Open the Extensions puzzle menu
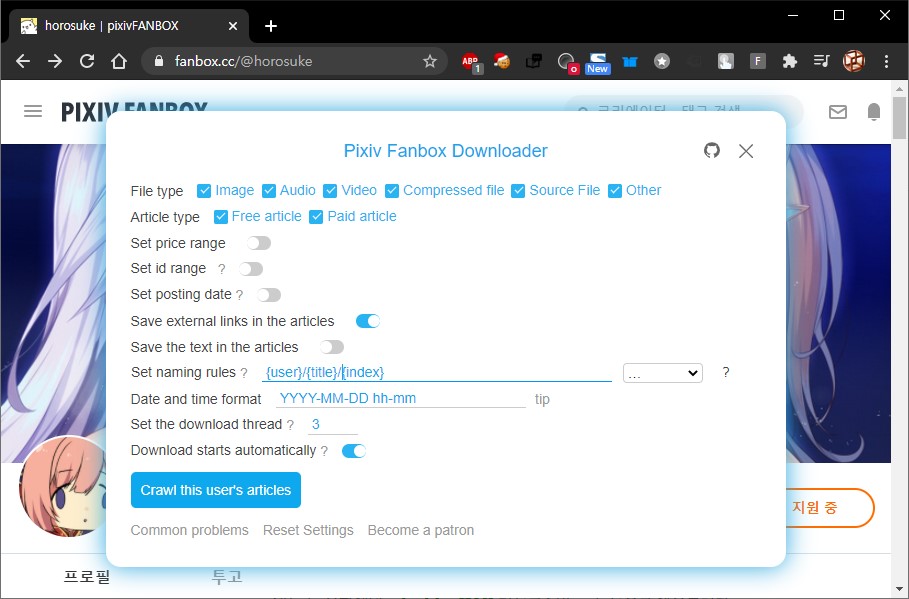The width and height of the screenshot is (909, 599). pos(790,61)
